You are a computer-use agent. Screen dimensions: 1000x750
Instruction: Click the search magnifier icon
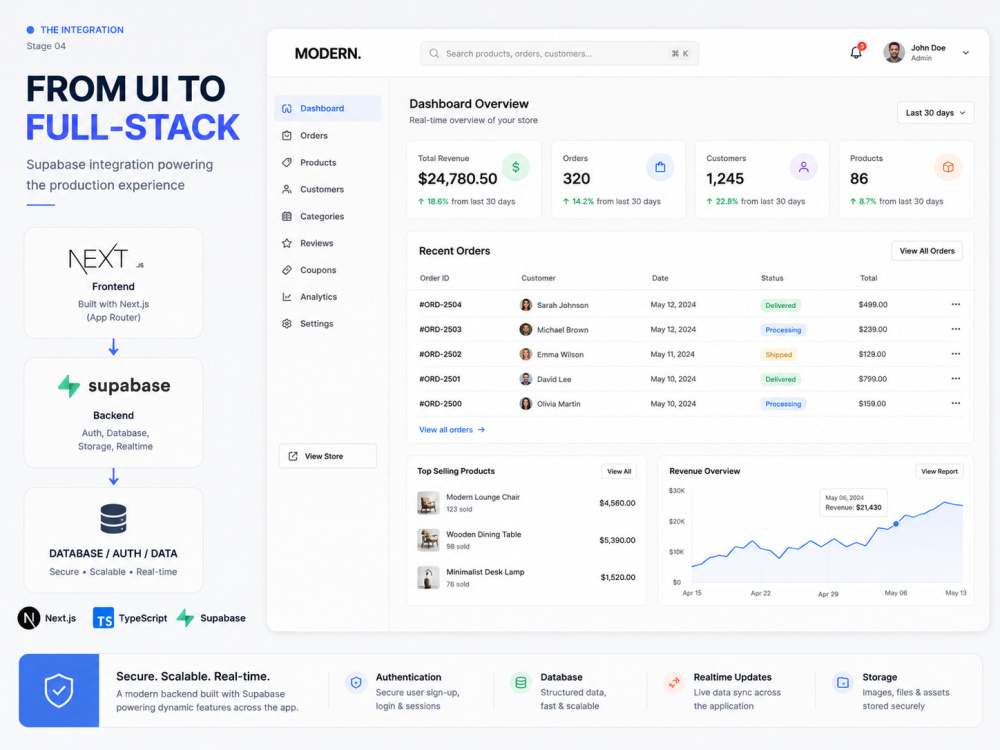(434, 54)
